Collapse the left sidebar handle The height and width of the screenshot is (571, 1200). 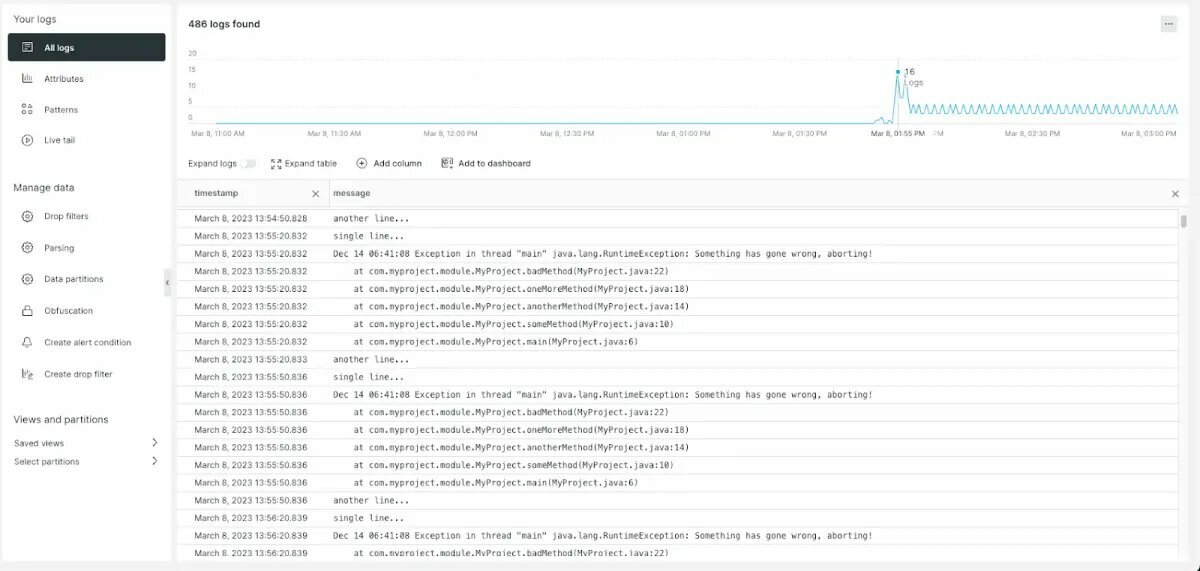pos(167,283)
